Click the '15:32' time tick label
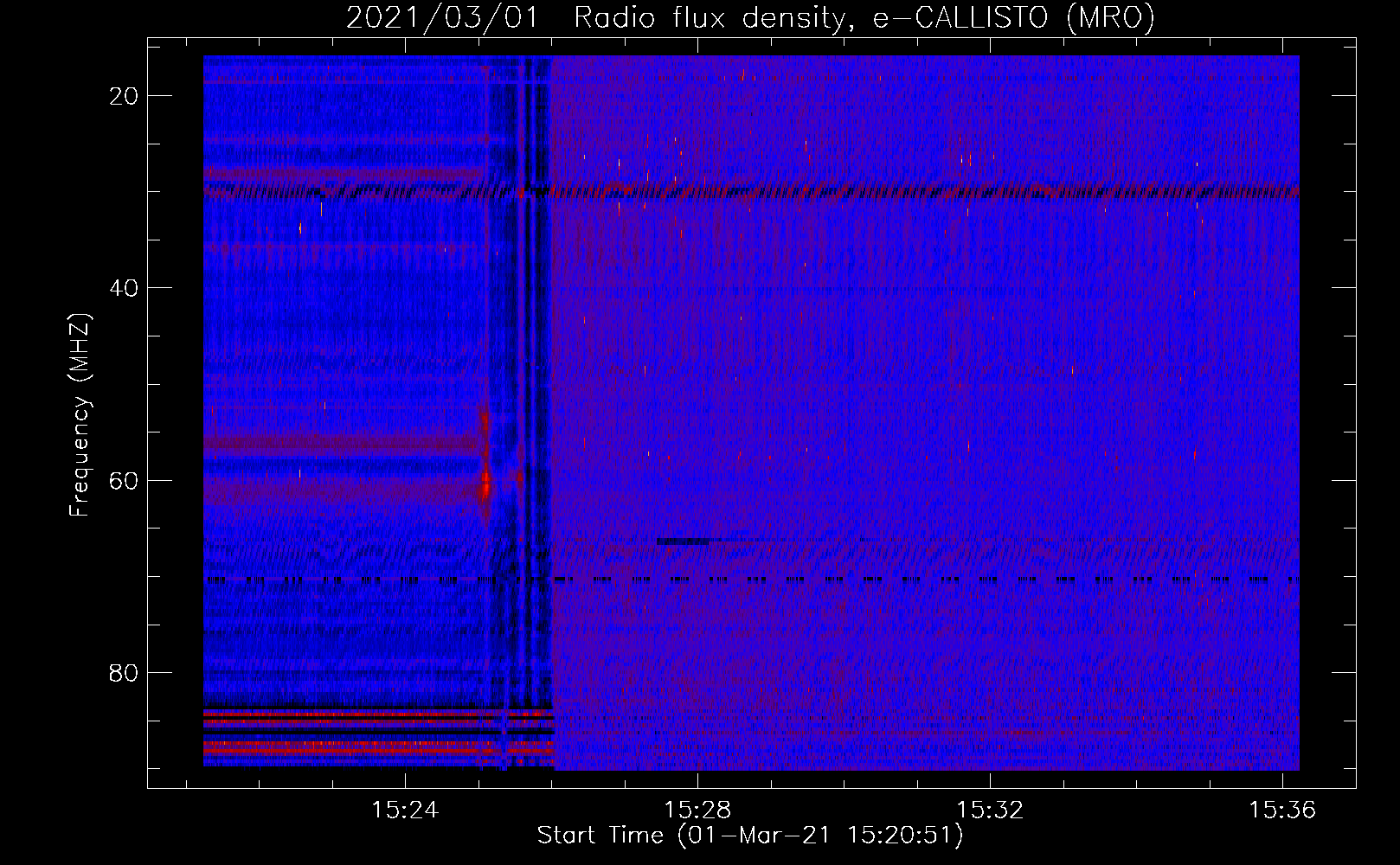This screenshot has width=1400, height=865. coord(990,810)
